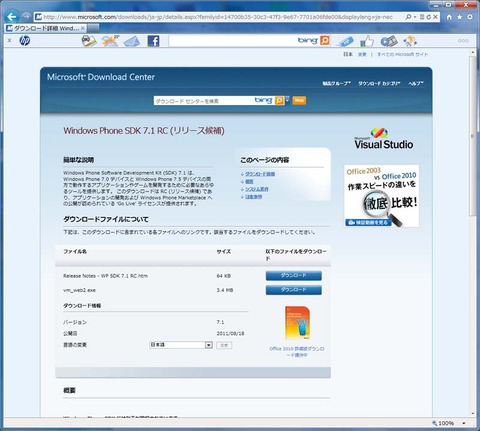Download vm_web2.exe file
Screen dimensions: 480x431
point(294,290)
